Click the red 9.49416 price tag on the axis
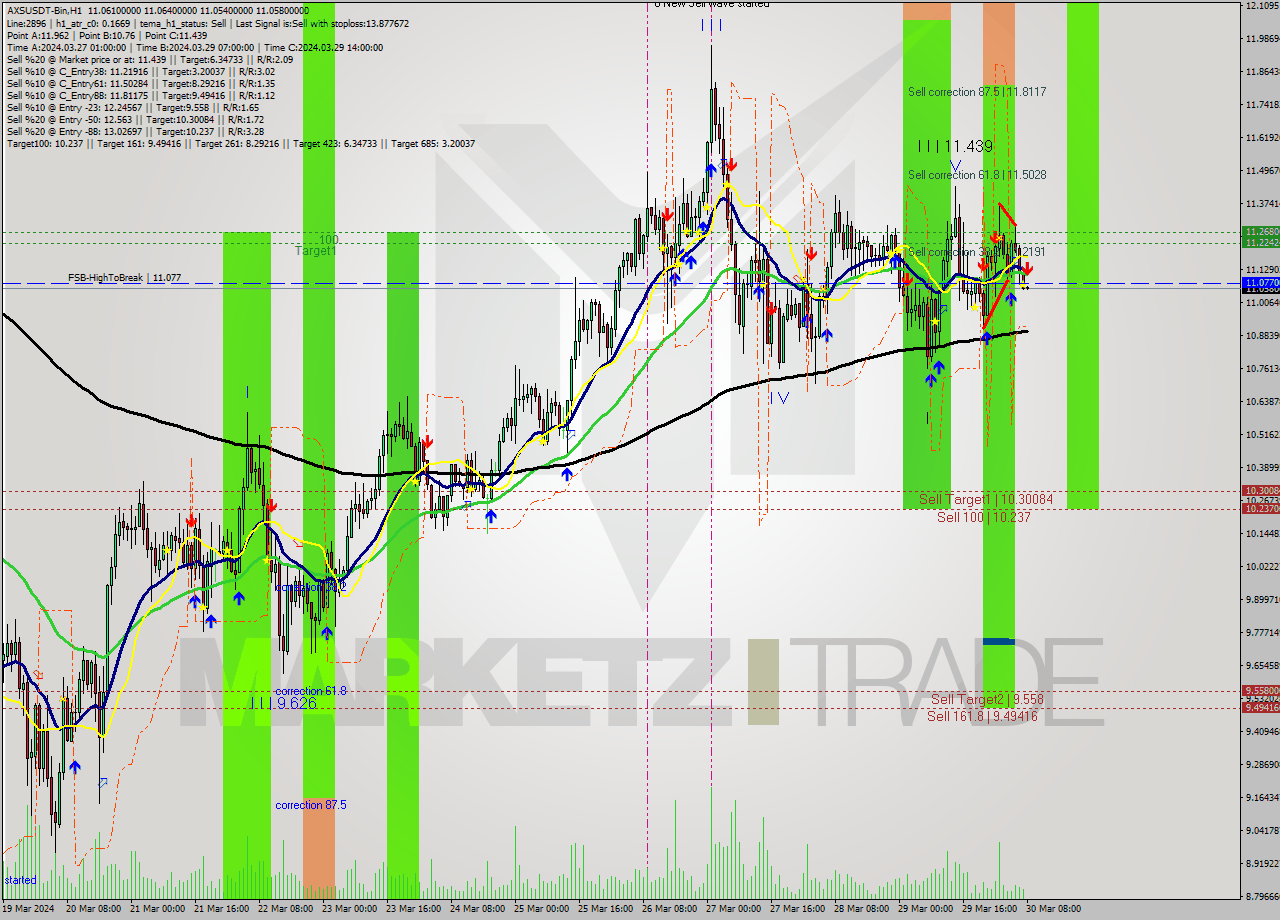1280x920 pixels. 1260,708
